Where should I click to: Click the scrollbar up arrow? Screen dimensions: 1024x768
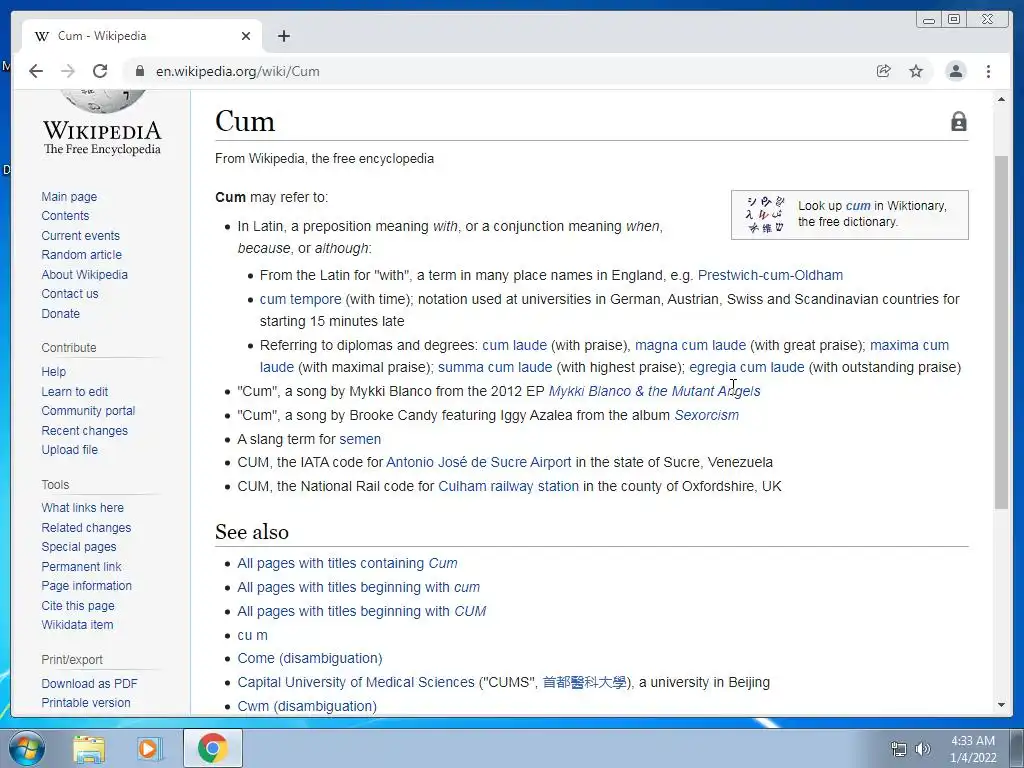(x=1001, y=99)
